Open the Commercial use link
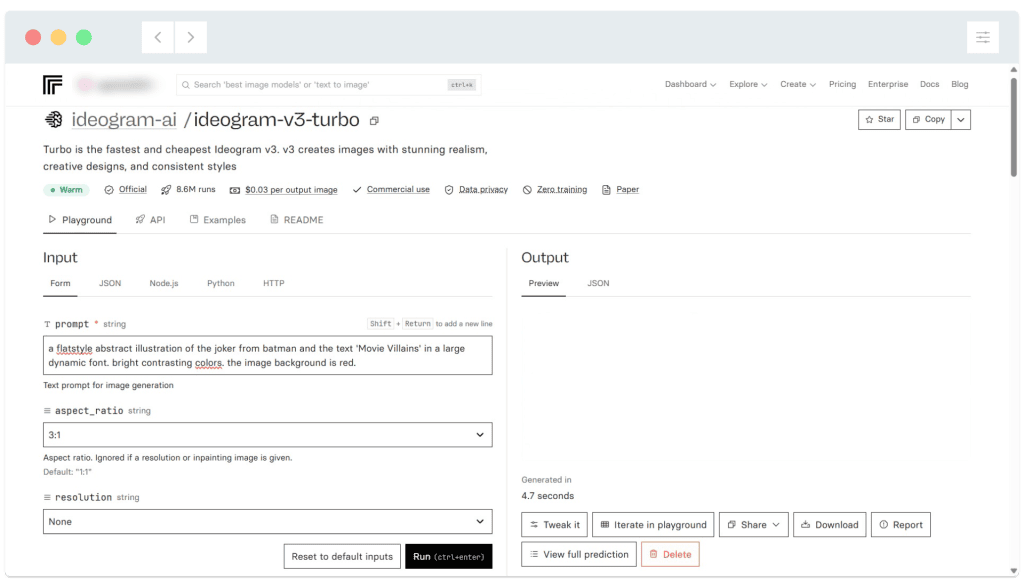Viewport: 1024px width, 587px height. click(398, 189)
